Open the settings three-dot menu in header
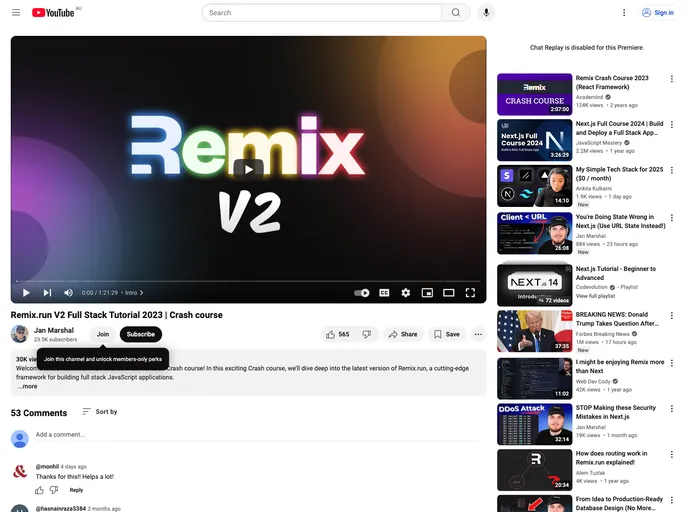 624,13
